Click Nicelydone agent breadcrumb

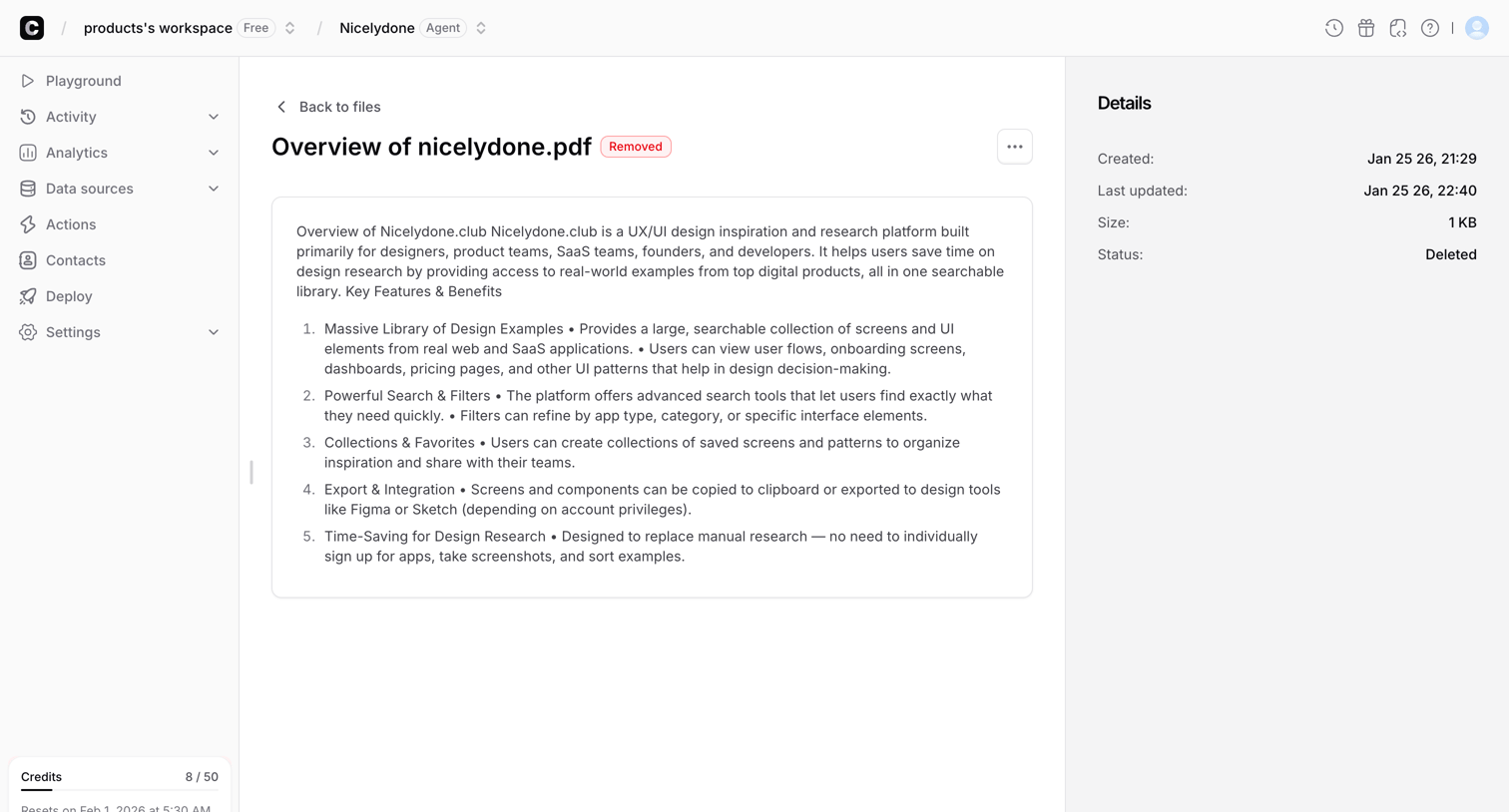click(376, 28)
